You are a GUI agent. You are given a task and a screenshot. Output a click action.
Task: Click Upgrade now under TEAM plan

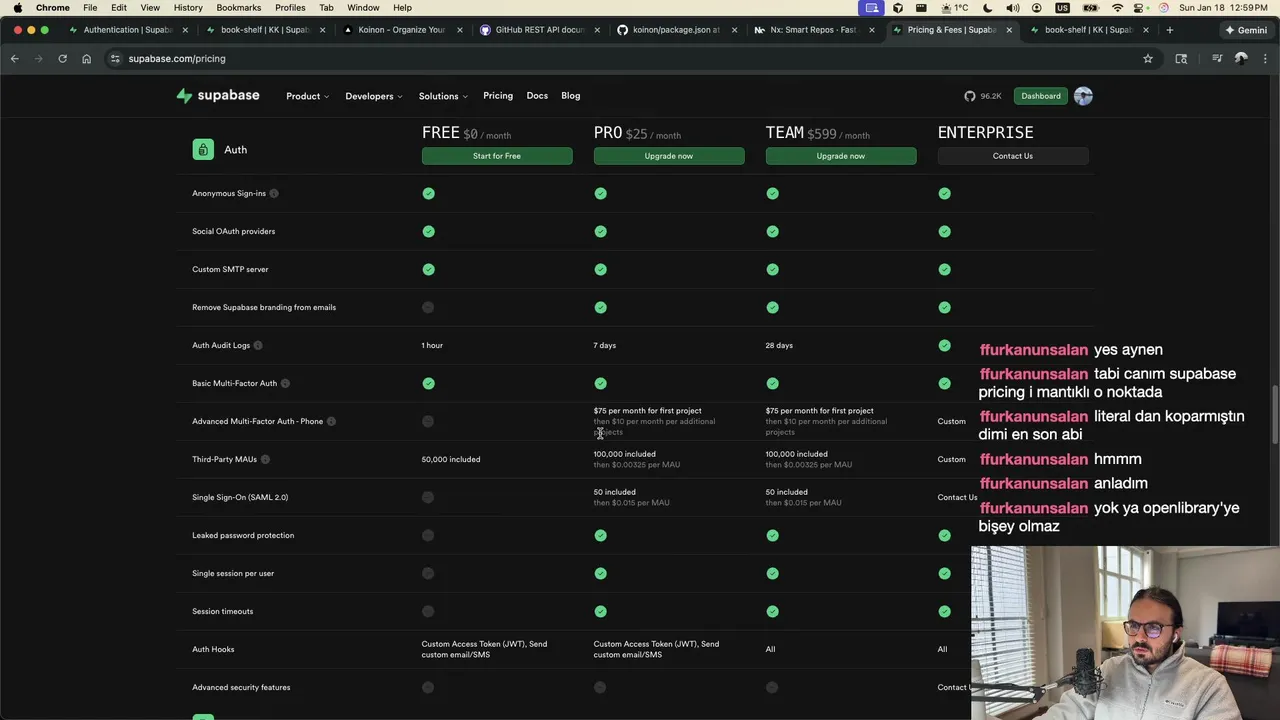pyautogui.click(x=841, y=156)
